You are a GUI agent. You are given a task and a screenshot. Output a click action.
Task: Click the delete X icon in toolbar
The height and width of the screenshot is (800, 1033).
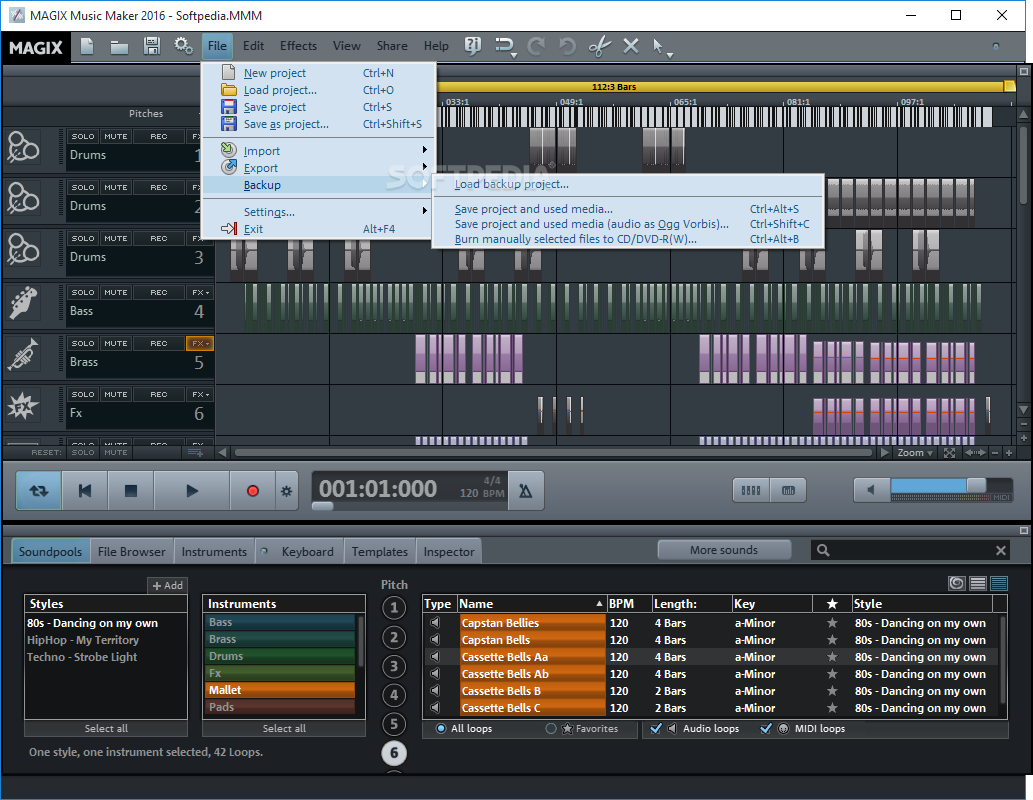[630, 46]
